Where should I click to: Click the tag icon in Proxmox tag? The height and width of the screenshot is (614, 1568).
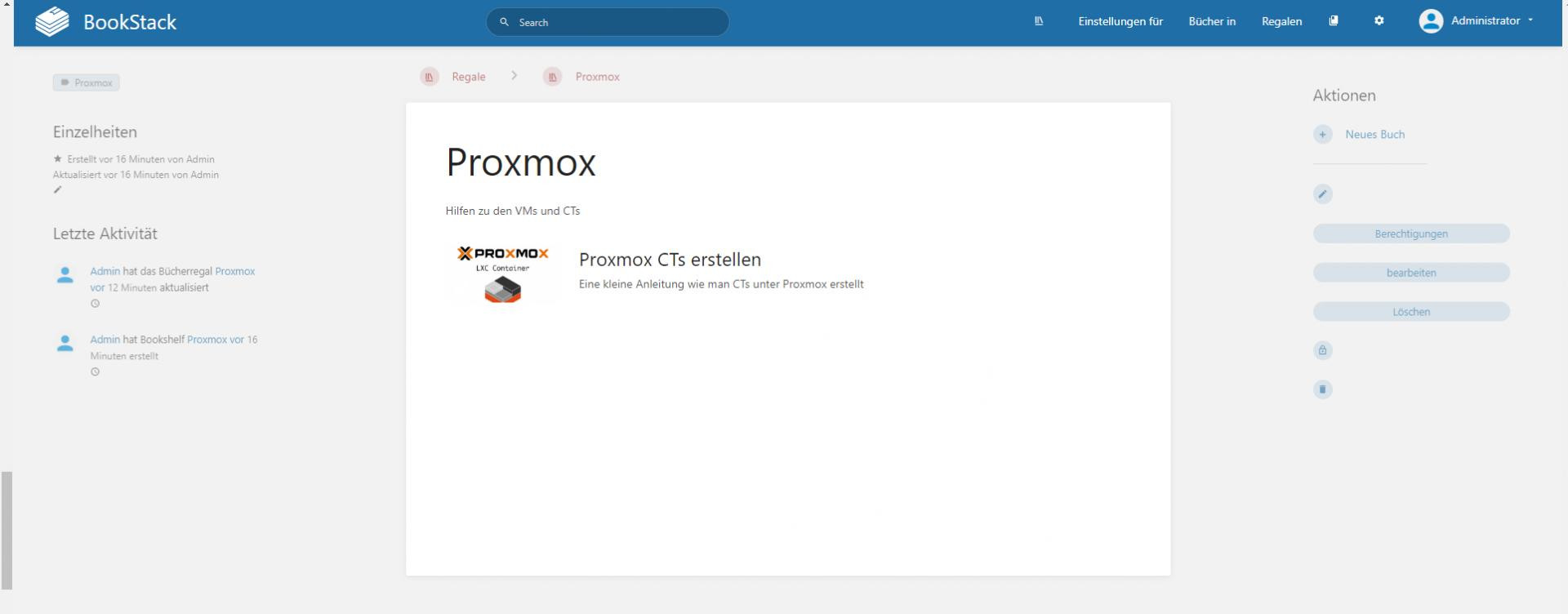pyautogui.click(x=65, y=82)
